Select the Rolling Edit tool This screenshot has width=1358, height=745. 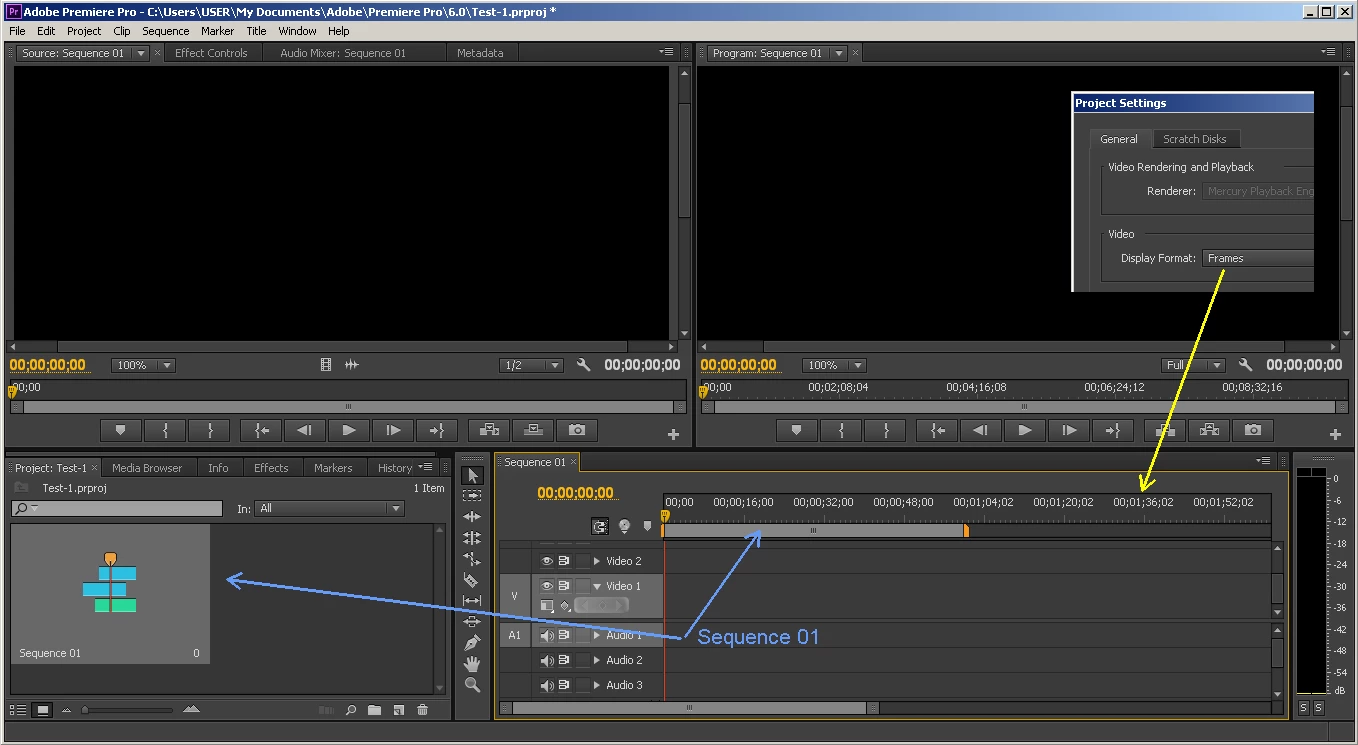pyautogui.click(x=472, y=538)
